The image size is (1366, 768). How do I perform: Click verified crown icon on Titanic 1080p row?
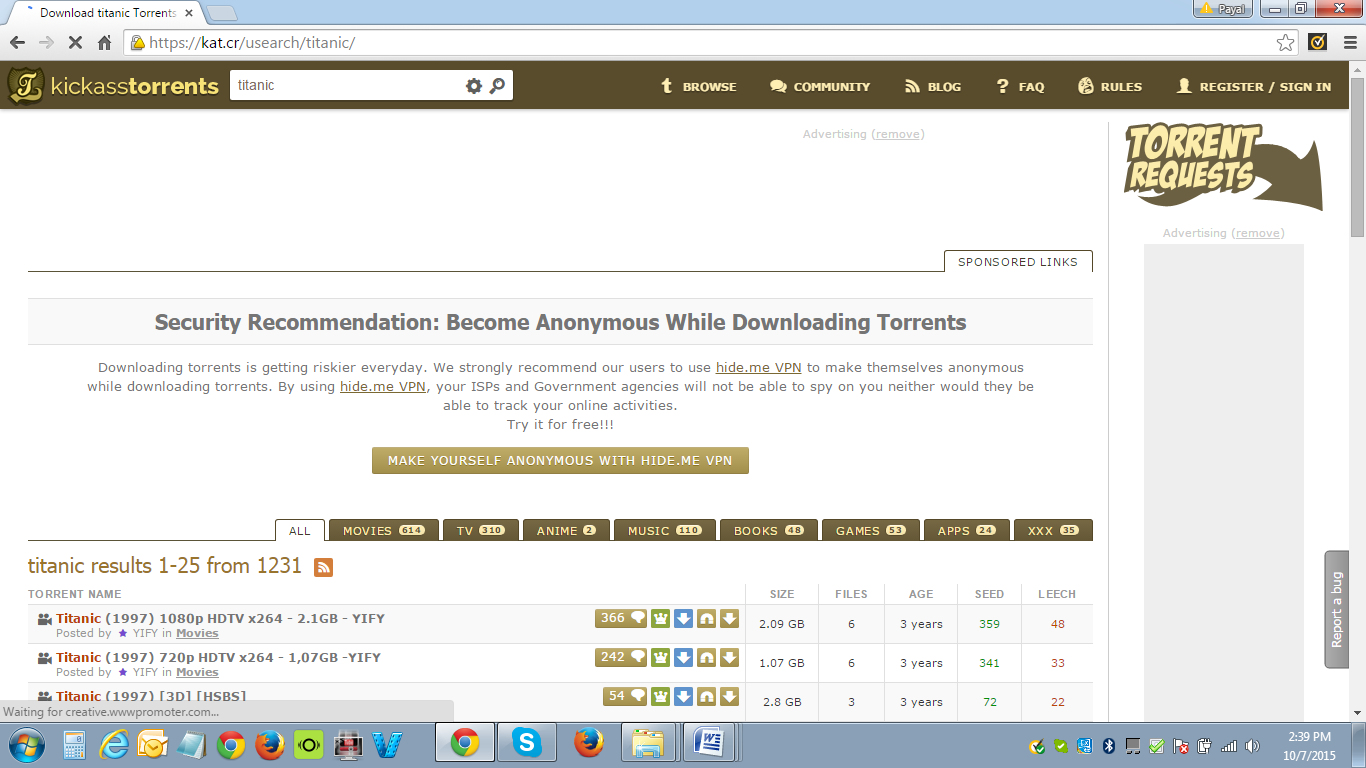660,618
